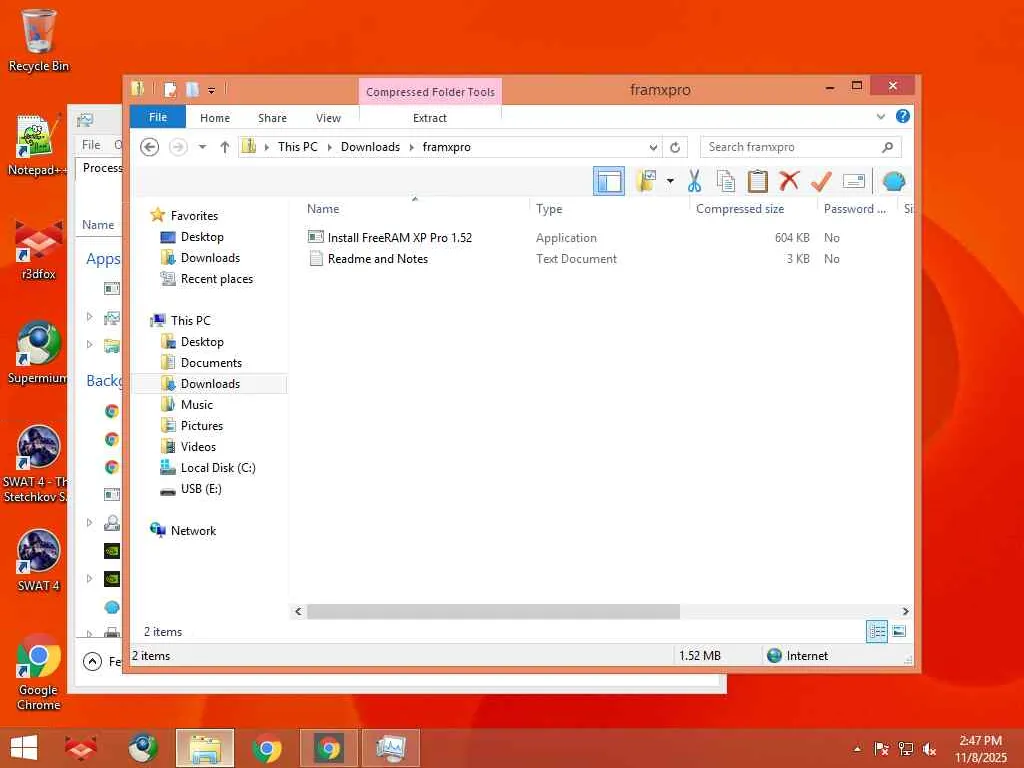Go back with the Back arrow
The height and width of the screenshot is (768, 1024).
(150, 147)
